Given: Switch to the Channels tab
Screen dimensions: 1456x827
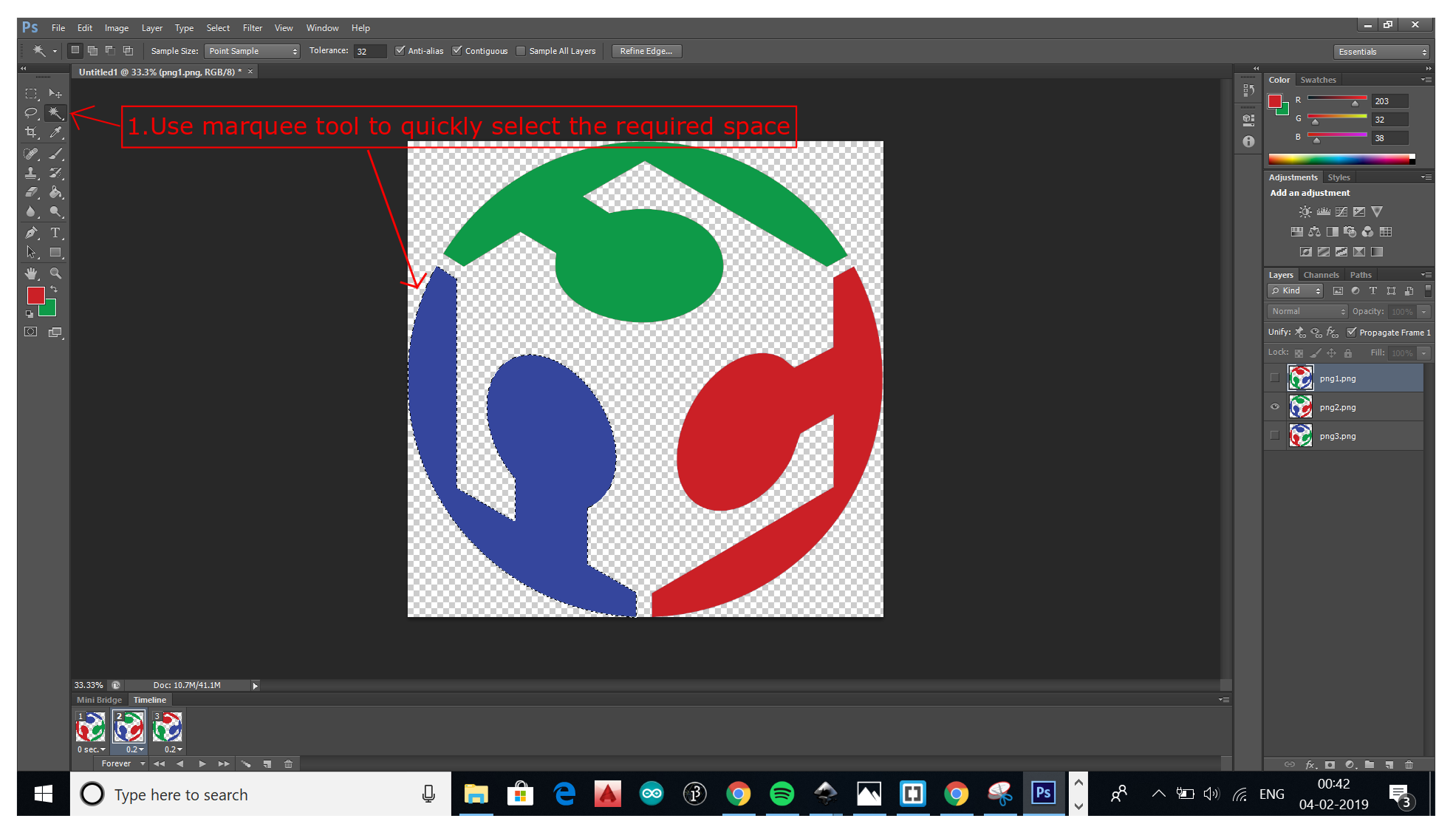Looking at the screenshot, I should [x=1321, y=275].
